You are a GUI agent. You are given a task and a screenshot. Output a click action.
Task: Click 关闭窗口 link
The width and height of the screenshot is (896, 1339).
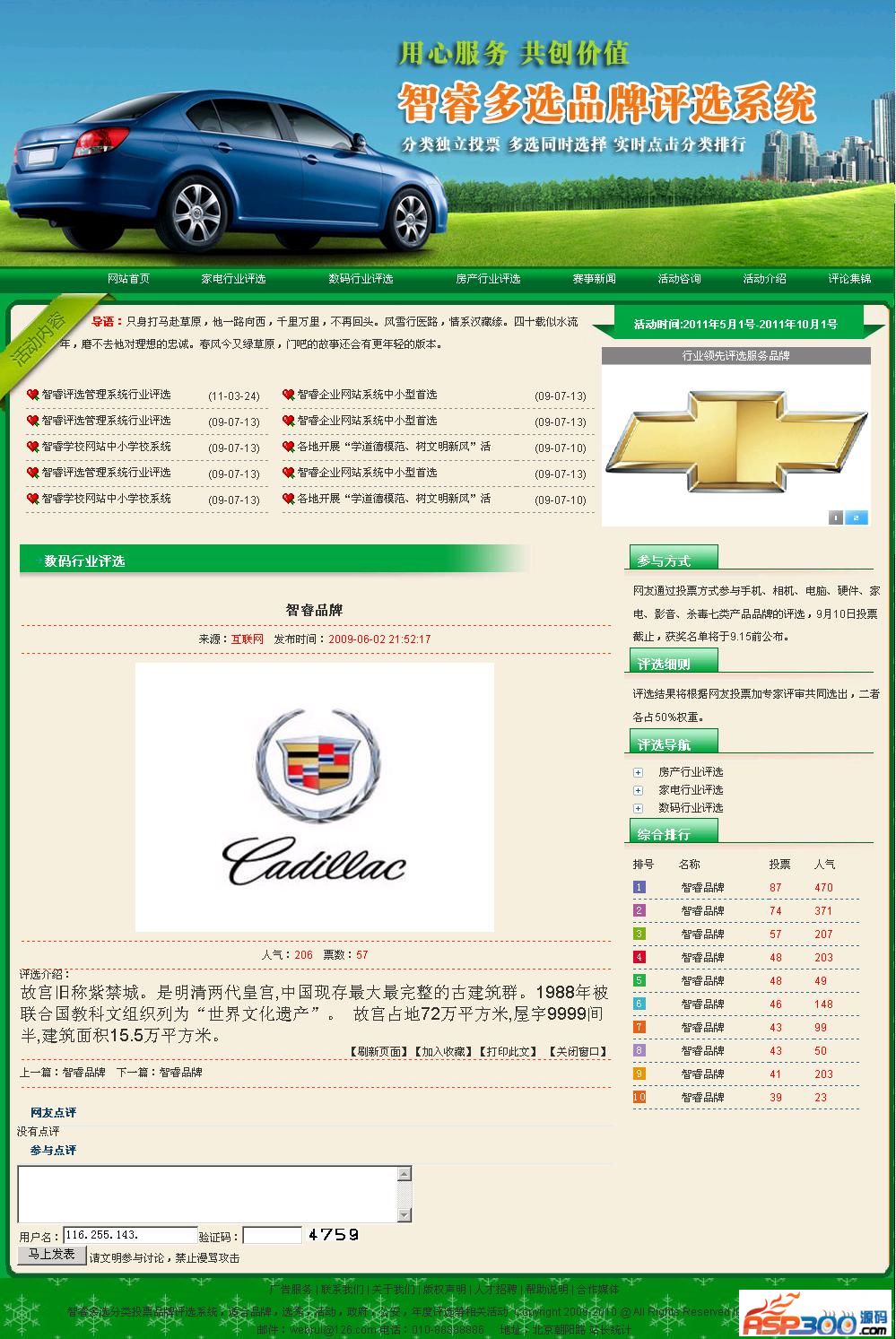click(578, 1052)
